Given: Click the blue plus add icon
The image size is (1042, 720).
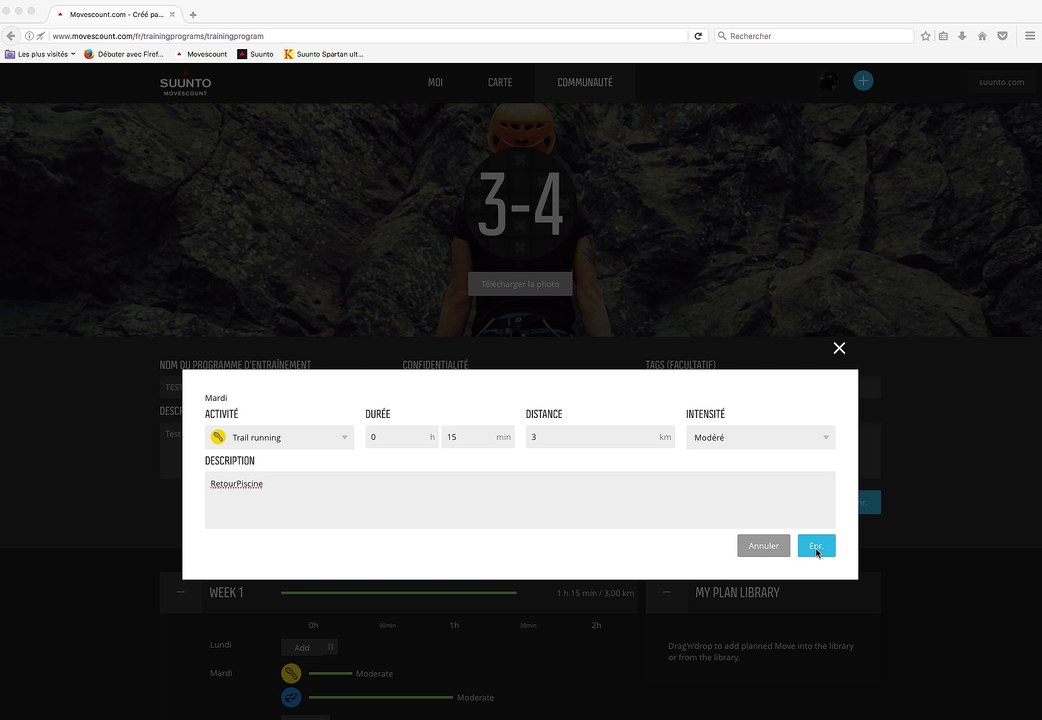Looking at the screenshot, I should pos(863,81).
